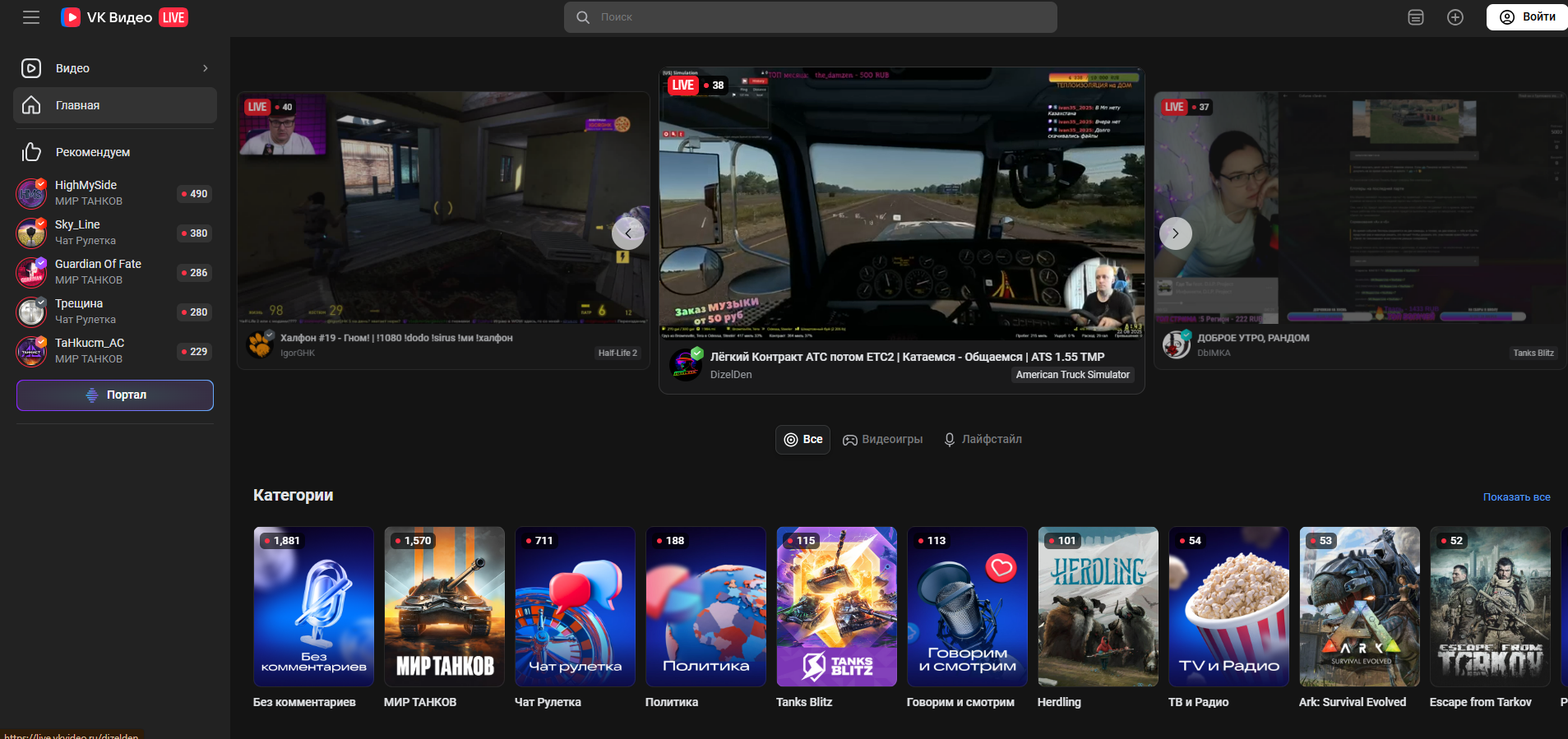Expand the Видео section chevron

click(x=205, y=68)
